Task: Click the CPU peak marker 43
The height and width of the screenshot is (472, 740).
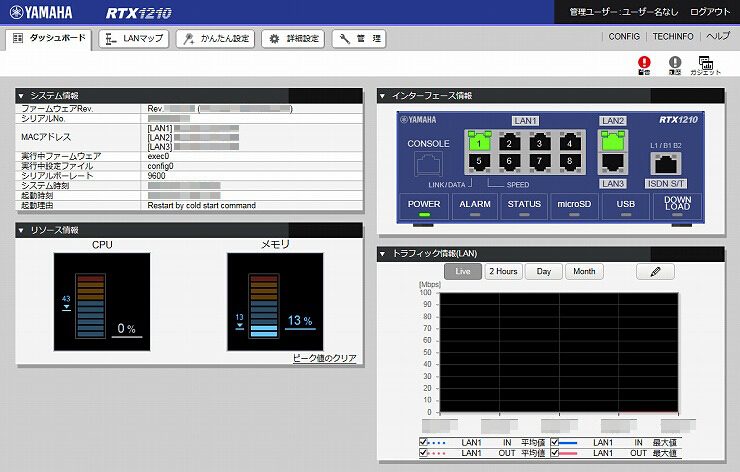Action: 66,302
